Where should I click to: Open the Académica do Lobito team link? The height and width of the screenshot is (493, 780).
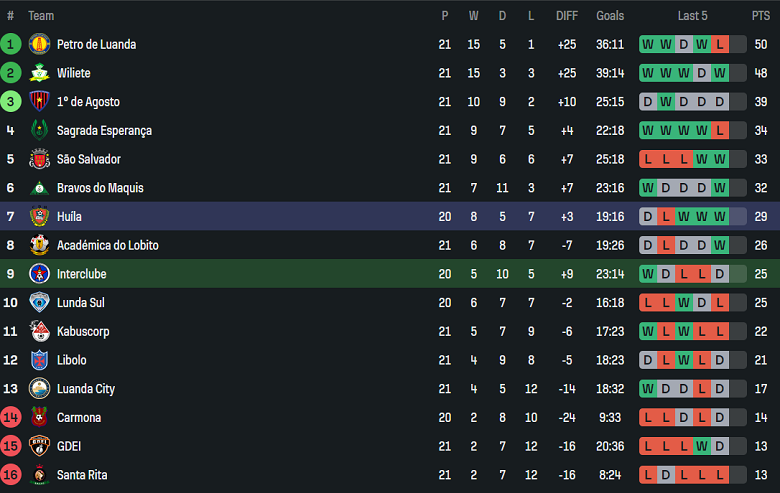point(107,245)
